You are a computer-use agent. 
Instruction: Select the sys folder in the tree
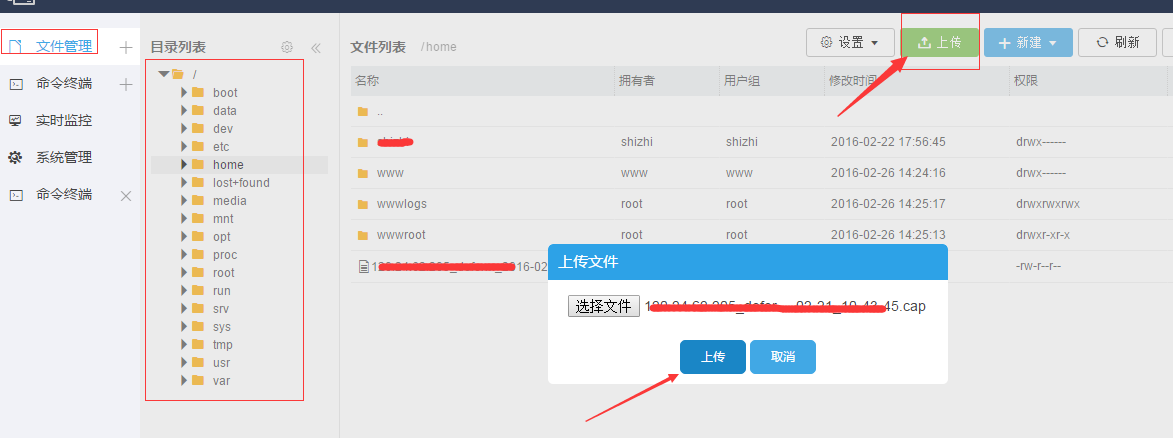(221, 326)
